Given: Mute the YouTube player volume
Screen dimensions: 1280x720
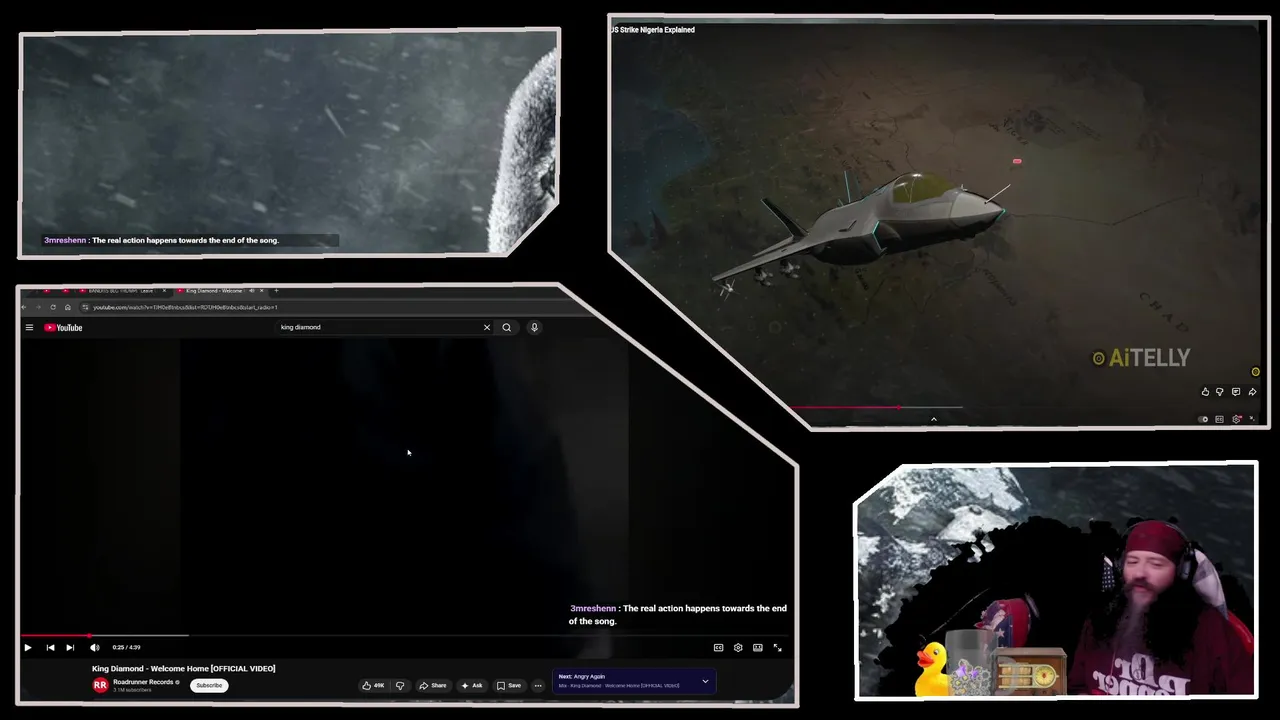Looking at the screenshot, I should (94, 647).
